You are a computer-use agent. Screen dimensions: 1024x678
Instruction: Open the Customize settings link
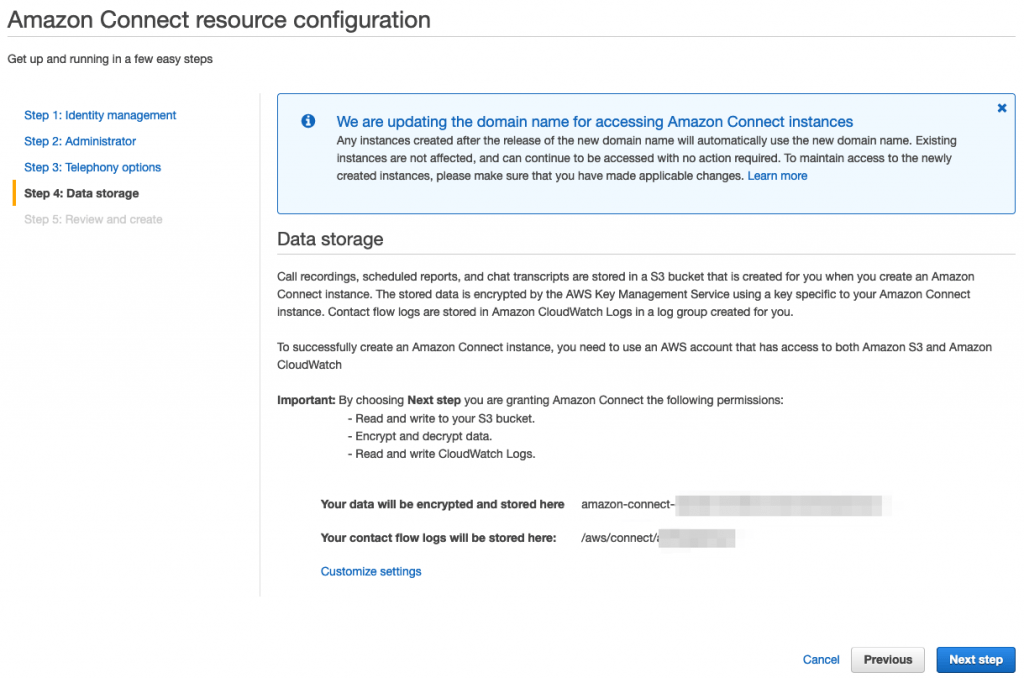click(x=370, y=571)
